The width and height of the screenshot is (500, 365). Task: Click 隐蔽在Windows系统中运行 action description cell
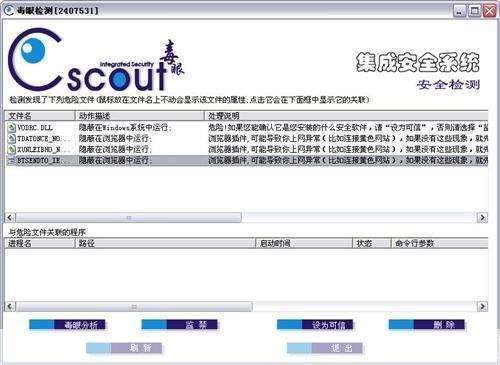(x=125, y=127)
